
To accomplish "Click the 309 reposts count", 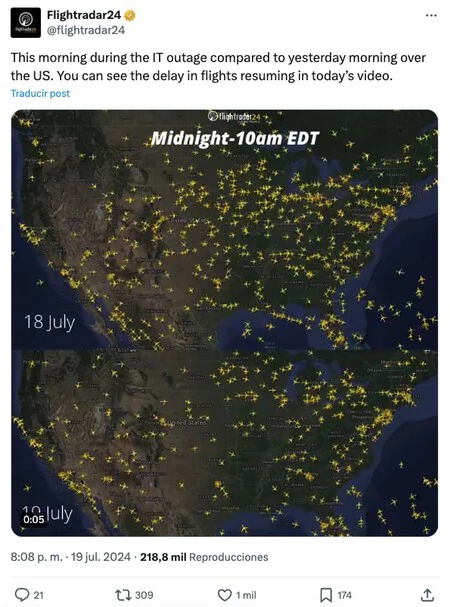I will (x=144, y=595).
